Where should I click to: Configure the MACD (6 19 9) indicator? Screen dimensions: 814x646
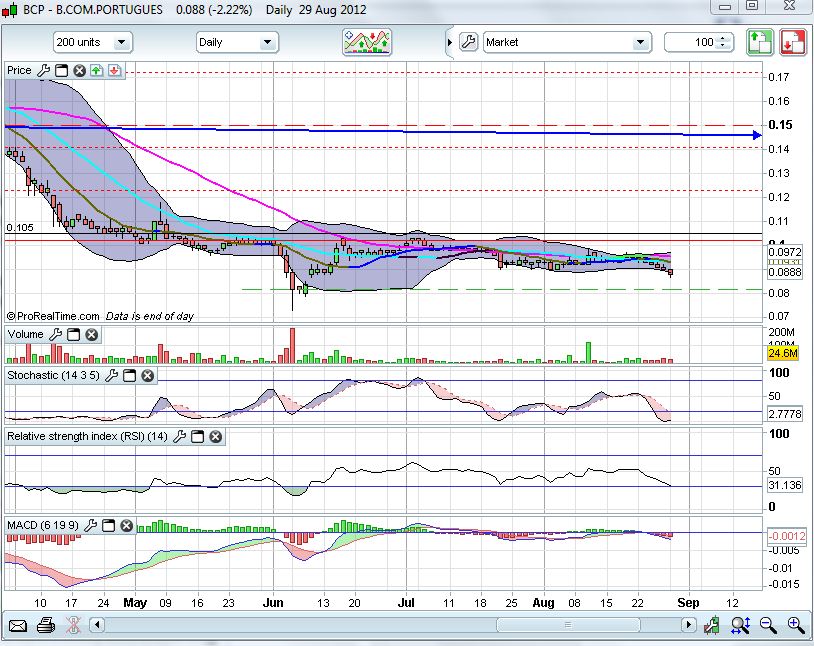click(x=91, y=526)
